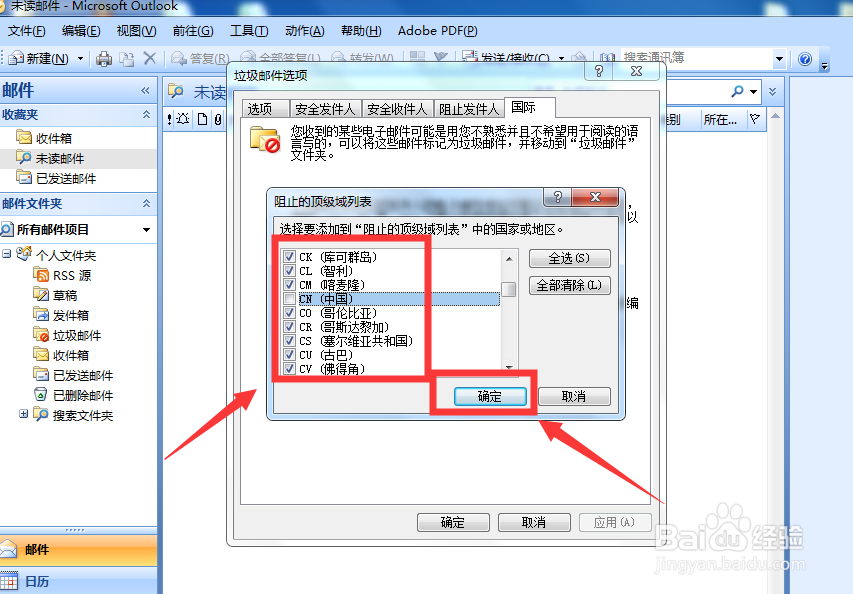The height and width of the screenshot is (594, 853).
Task: Click the print icon in the toolbar
Action: pos(103,58)
